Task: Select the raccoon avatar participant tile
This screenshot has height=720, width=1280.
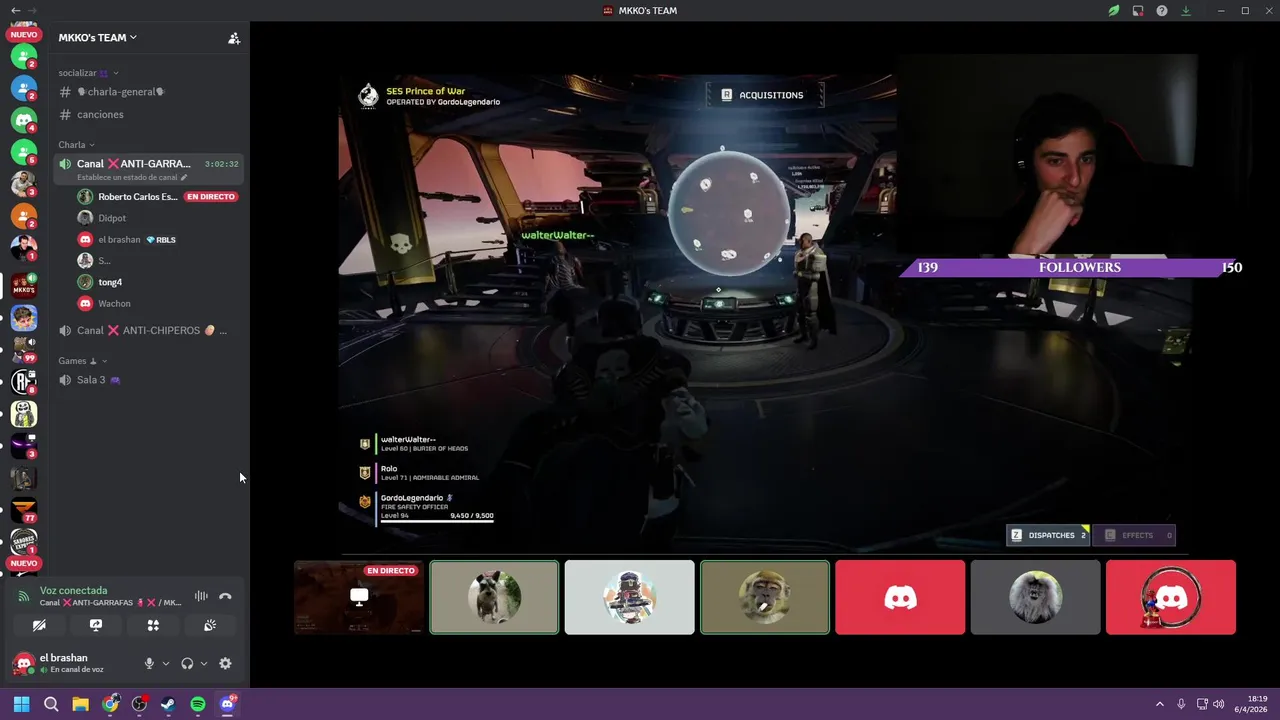Action: click(x=494, y=597)
